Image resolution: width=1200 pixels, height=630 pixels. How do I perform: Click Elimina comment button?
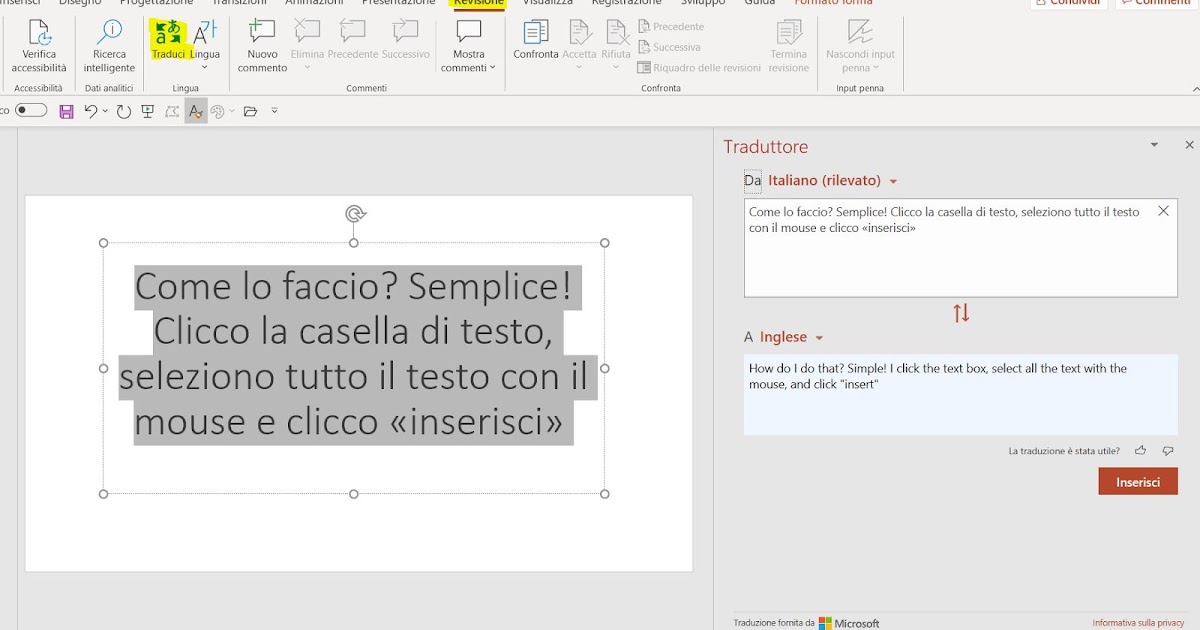tap(307, 40)
